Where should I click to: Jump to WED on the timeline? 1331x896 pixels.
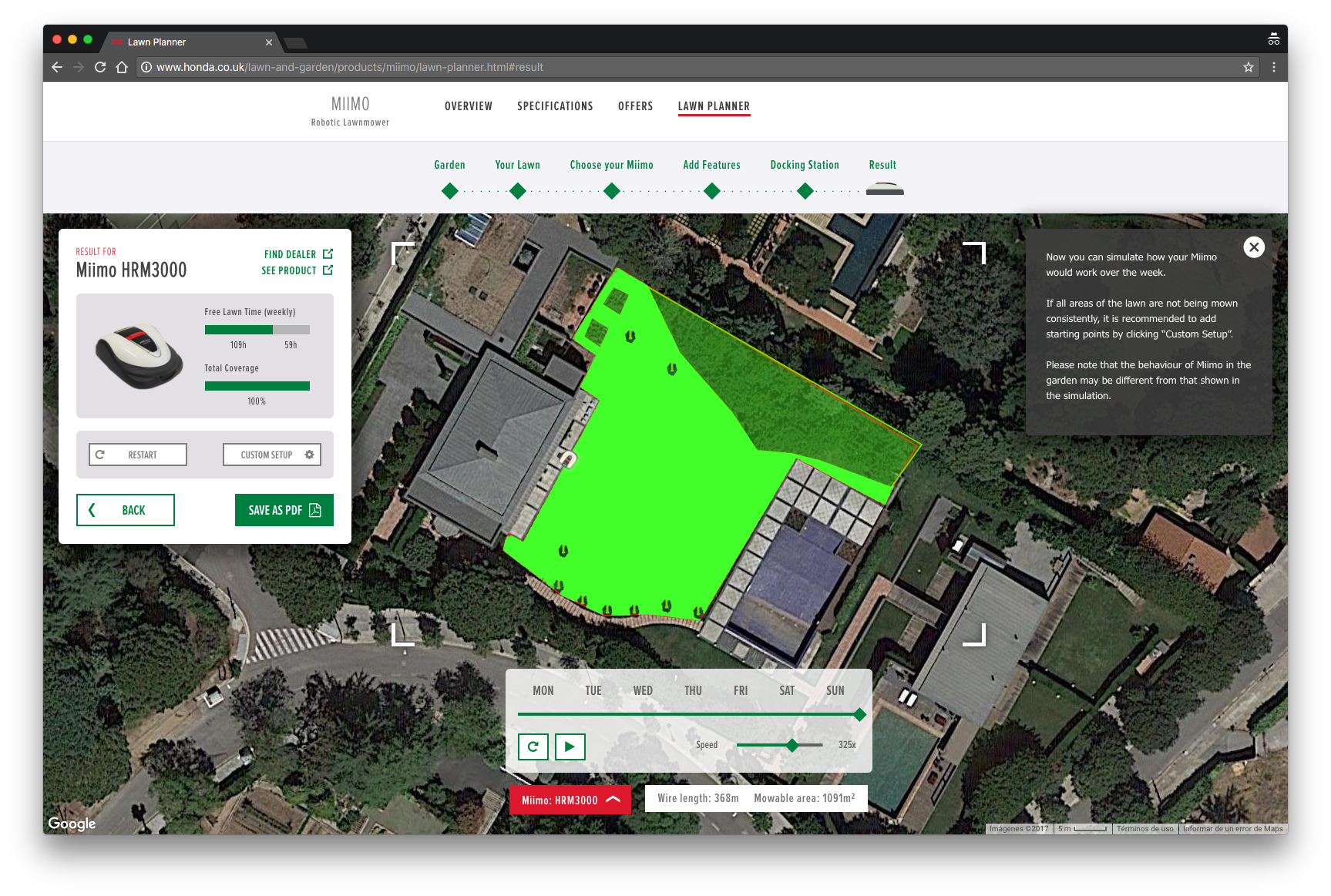click(643, 691)
